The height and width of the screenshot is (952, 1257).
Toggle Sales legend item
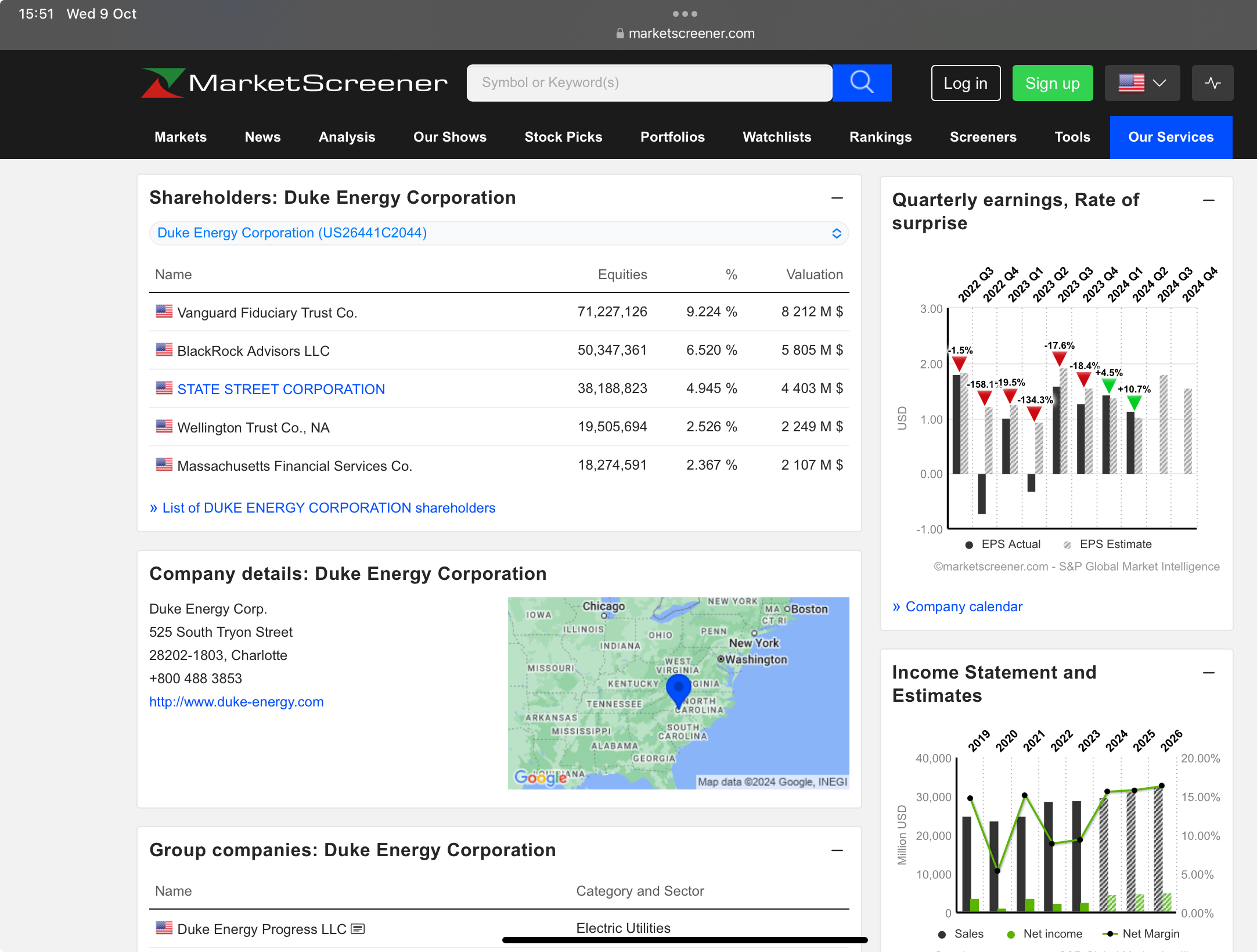[x=961, y=934]
